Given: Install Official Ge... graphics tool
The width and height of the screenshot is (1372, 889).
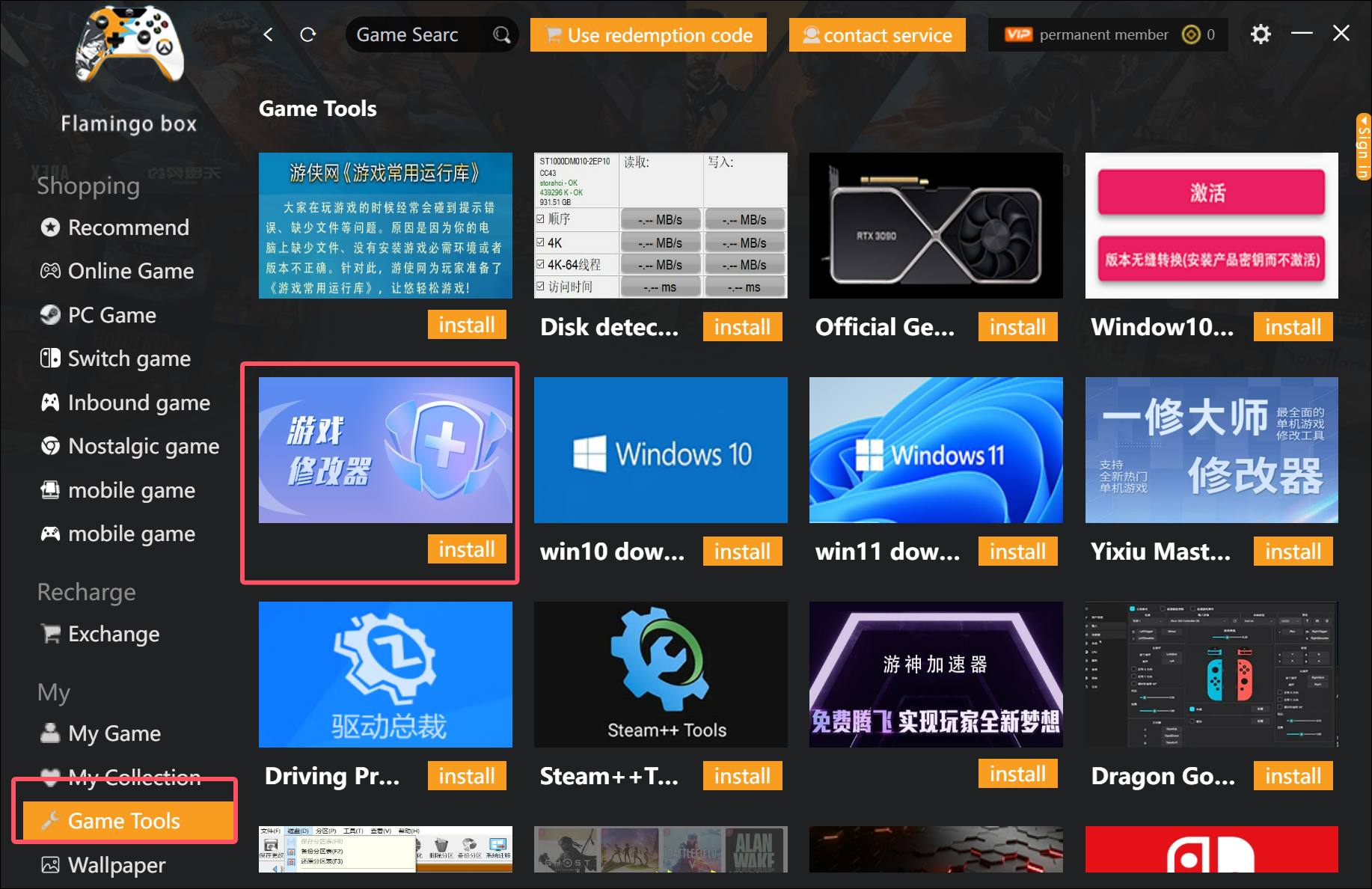Looking at the screenshot, I should (x=1017, y=327).
